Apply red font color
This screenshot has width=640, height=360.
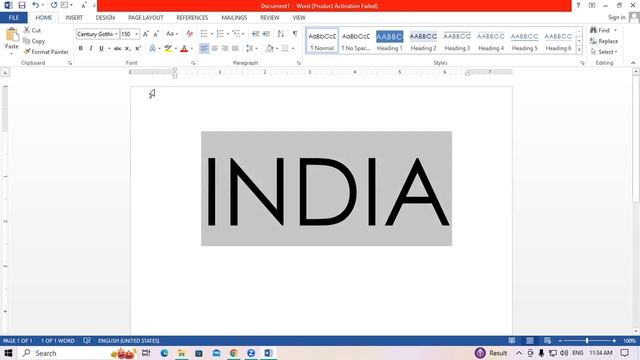184,49
